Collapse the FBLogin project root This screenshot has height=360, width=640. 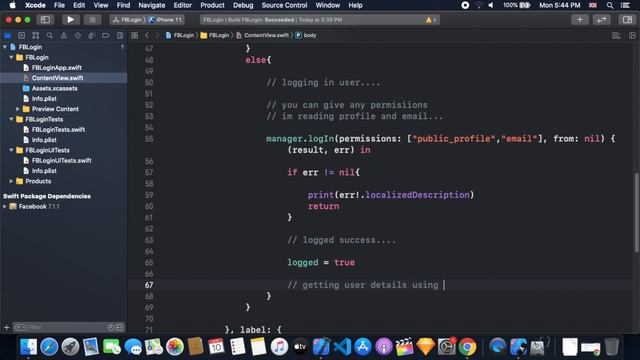coord(5,47)
